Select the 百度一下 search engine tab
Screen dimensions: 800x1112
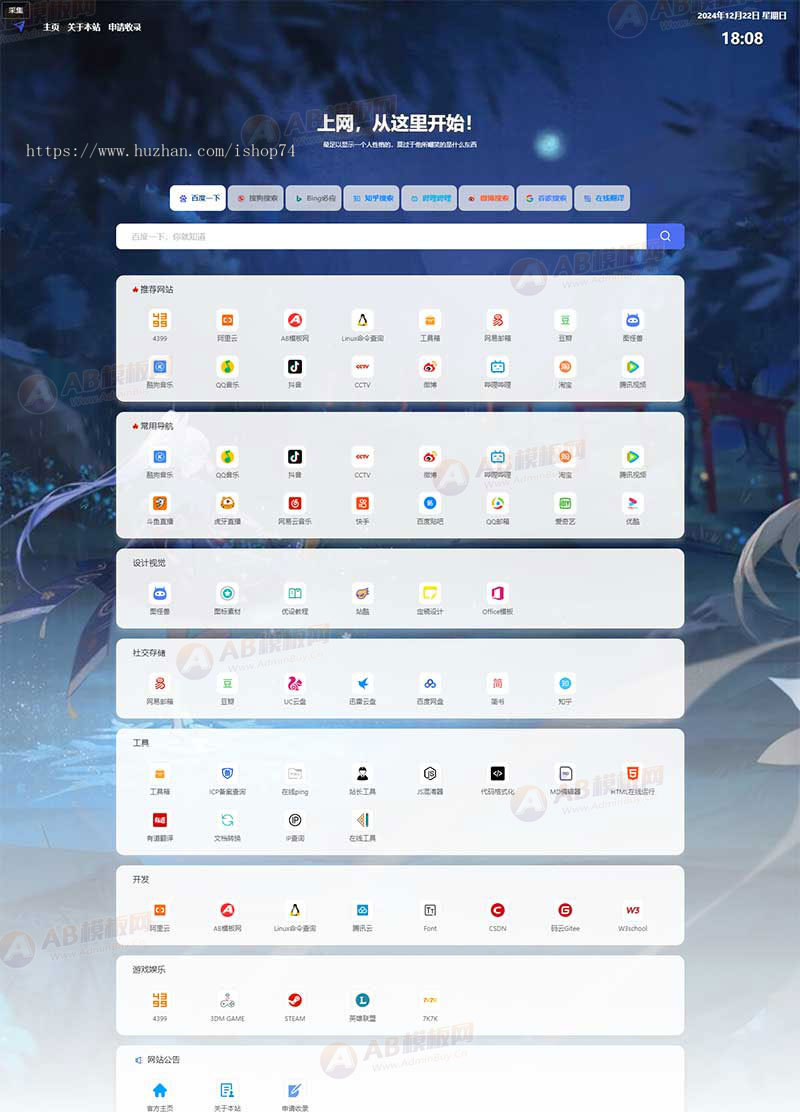tap(198, 199)
